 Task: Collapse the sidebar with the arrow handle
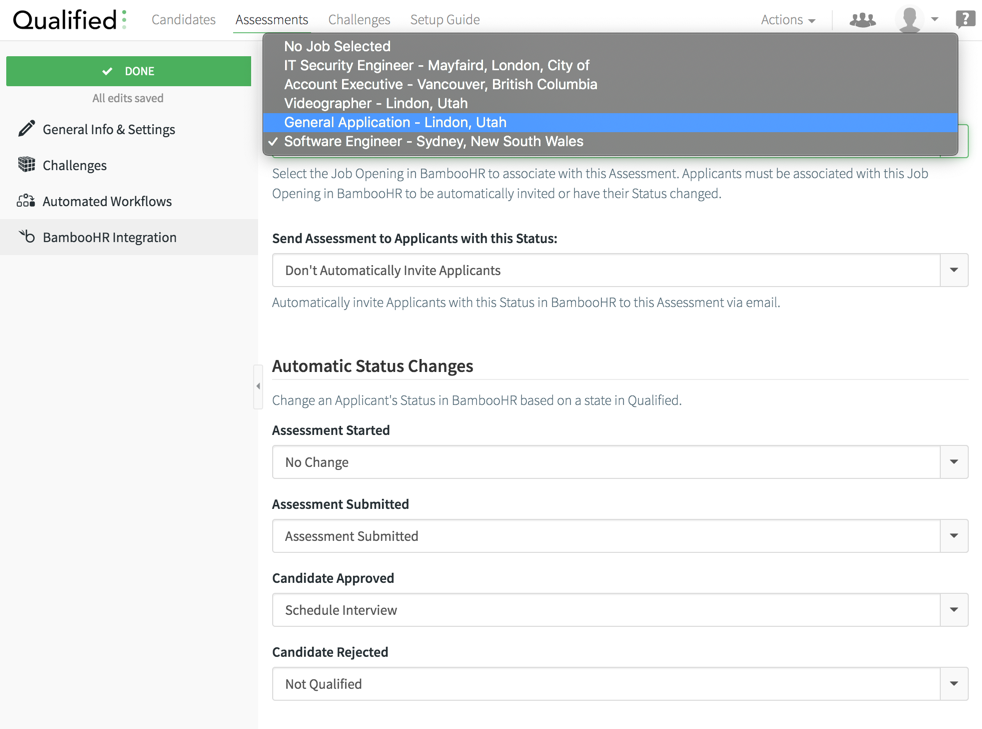[258, 386]
